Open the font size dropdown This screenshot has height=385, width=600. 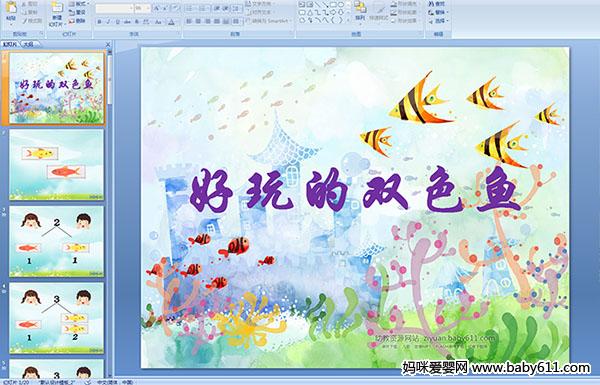click(x=142, y=8)
